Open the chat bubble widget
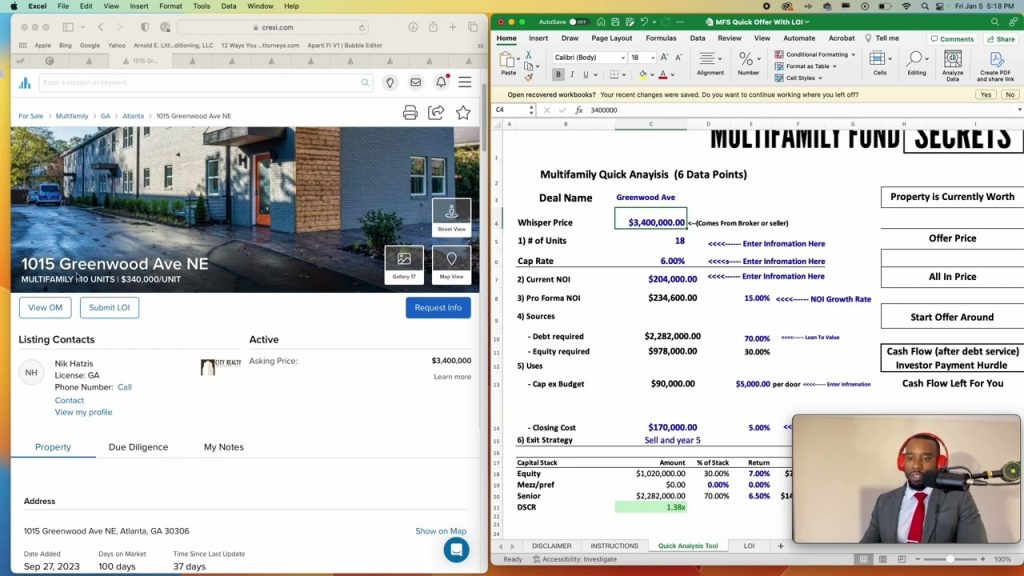1024x576 pixels. (456, 549)
